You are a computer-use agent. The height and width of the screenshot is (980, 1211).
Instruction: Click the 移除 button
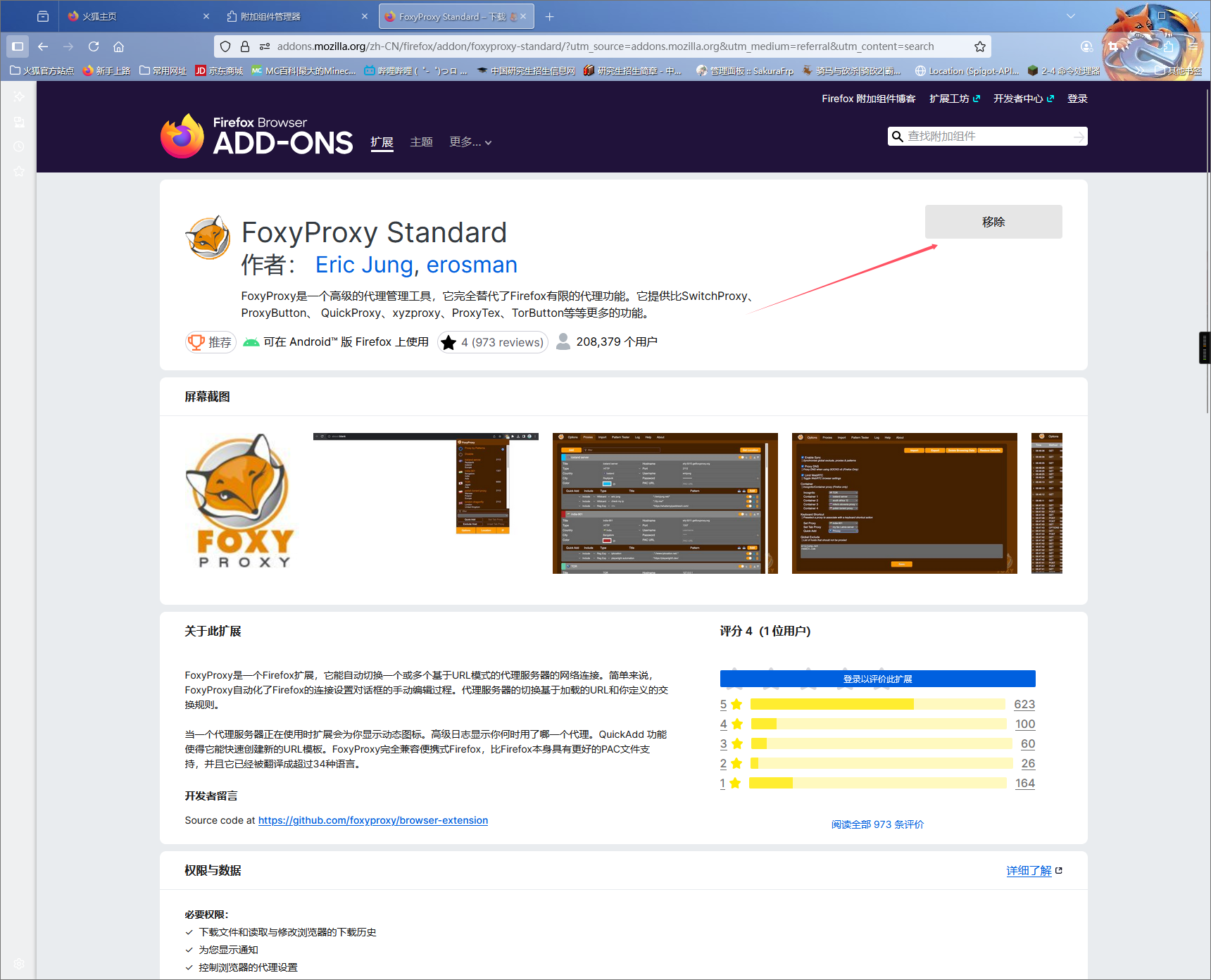[x=993, y=222]
